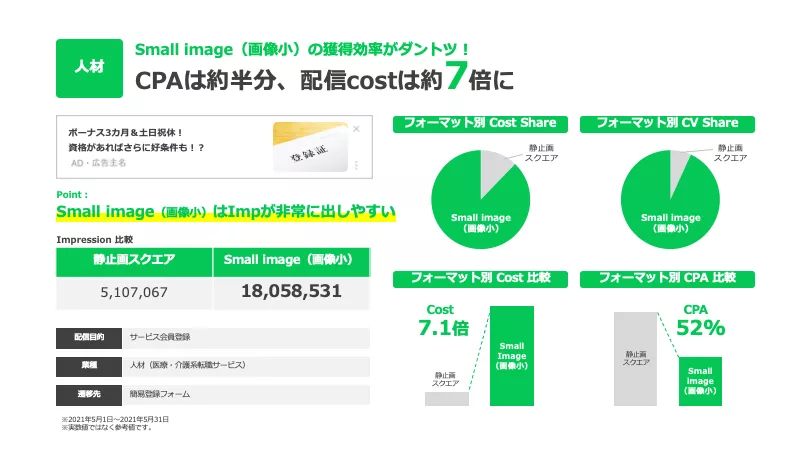
Task: Click the Small image（画像小） table header
Action: 291,260
